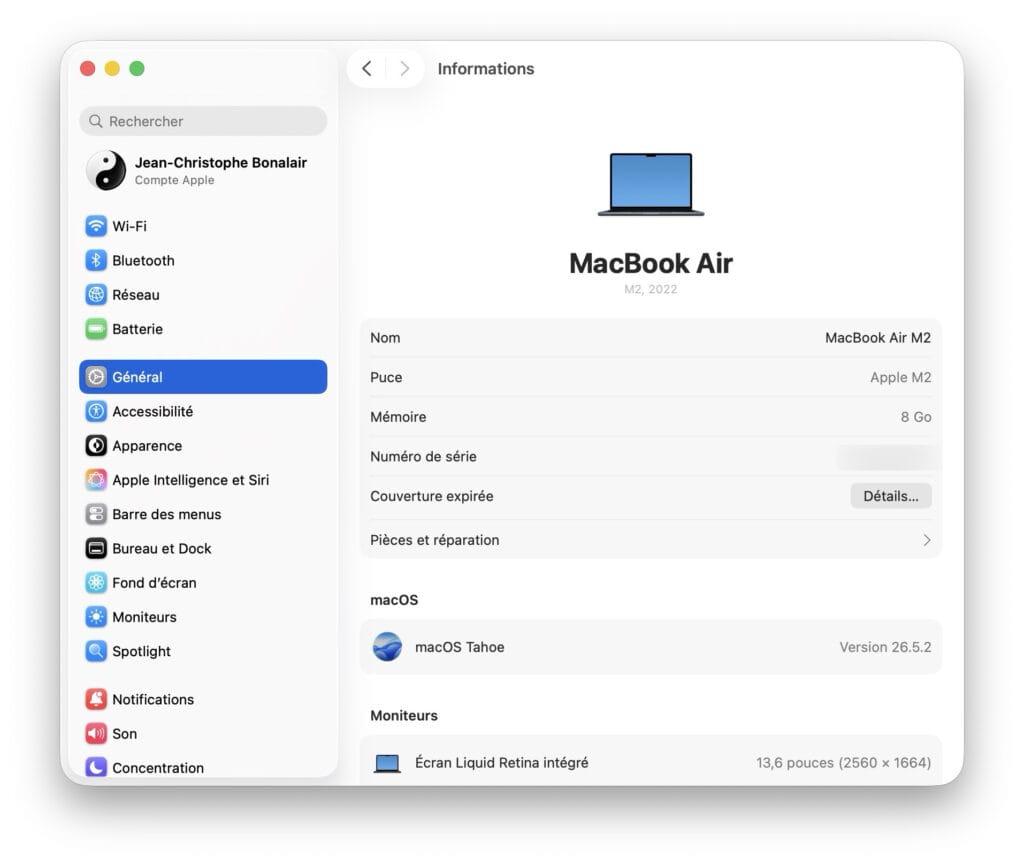Click the yin-yang account avatar
The width and height of the screenshot is (1024, 865).
coord(106,170)
